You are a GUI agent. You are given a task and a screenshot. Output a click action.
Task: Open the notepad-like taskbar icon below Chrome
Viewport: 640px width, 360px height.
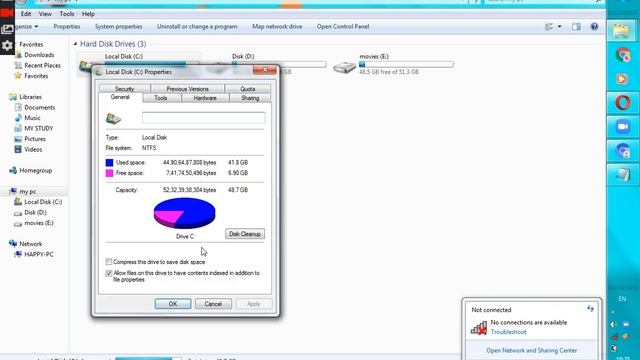point(622,175)
